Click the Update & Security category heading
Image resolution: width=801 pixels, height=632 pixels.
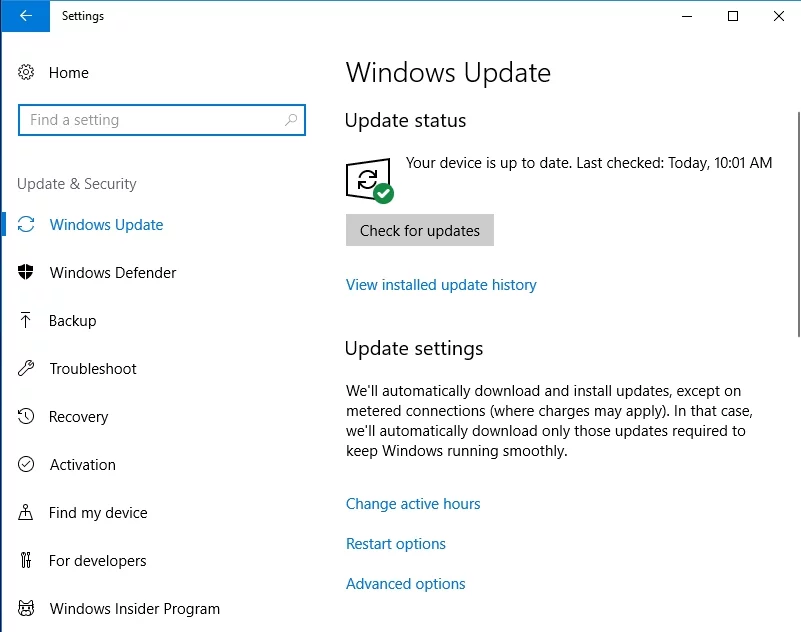click(x=77, y=183)
